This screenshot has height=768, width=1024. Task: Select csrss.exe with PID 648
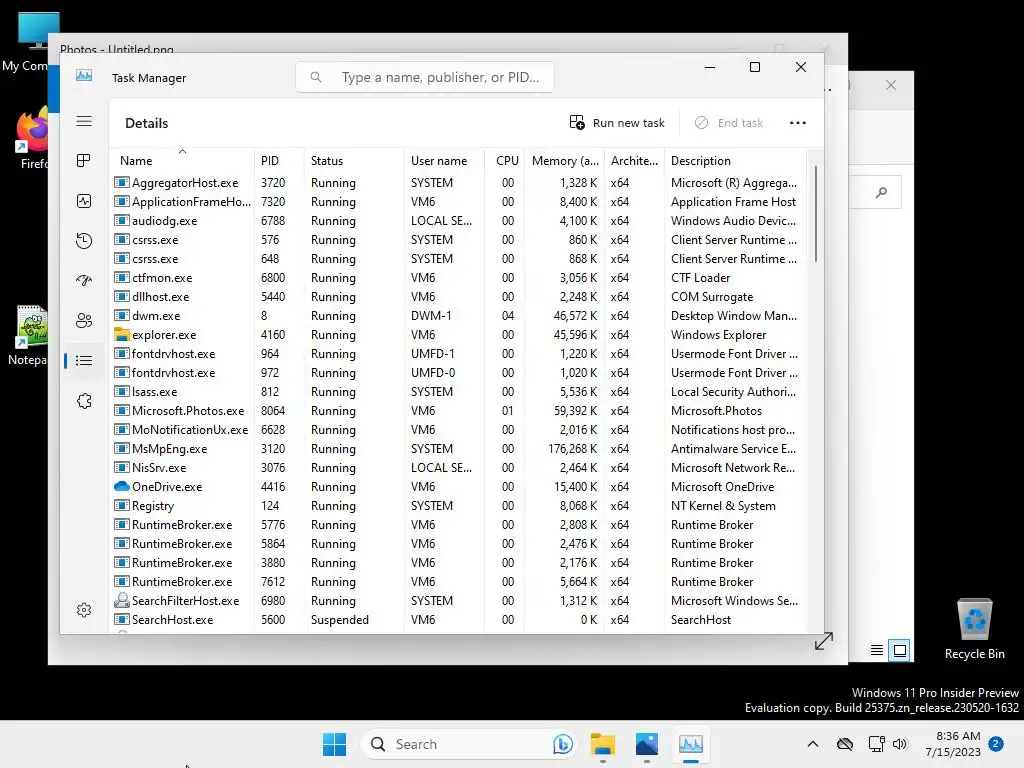coord(457,259)
